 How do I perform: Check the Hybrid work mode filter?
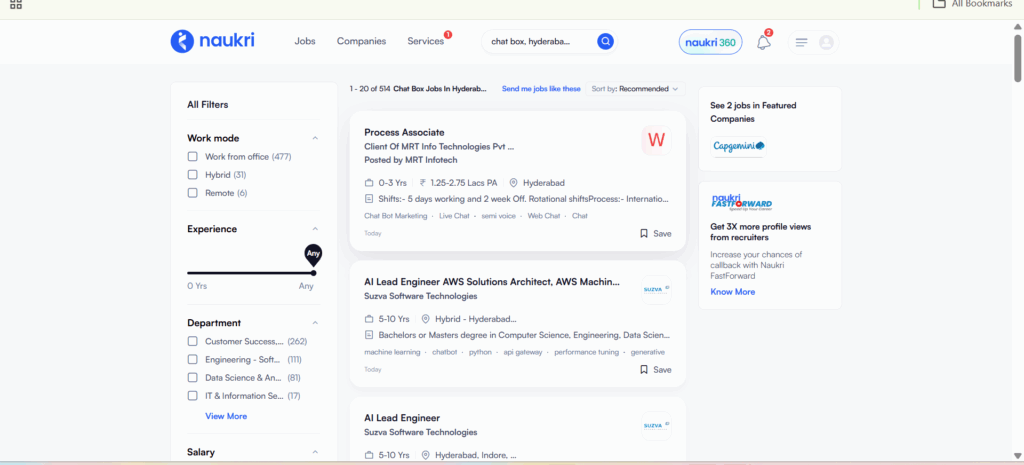(x=193, y=175)
